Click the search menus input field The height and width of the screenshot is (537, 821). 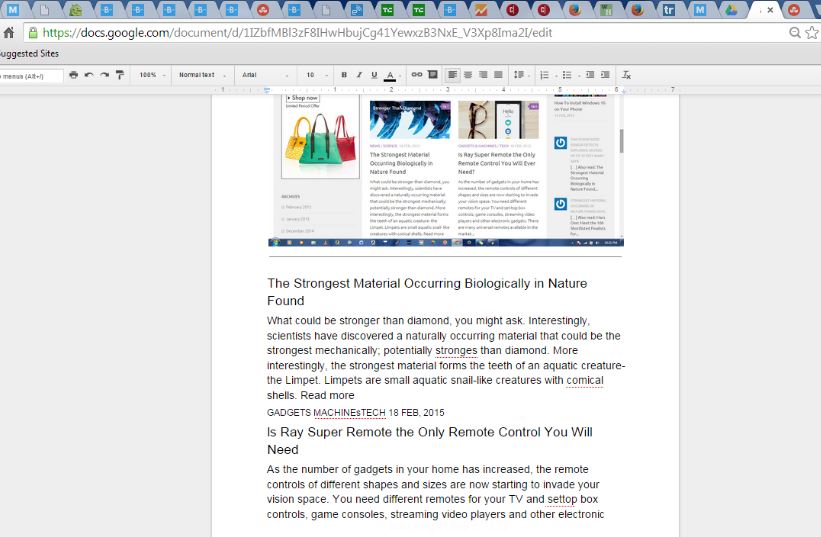(30, 75)
